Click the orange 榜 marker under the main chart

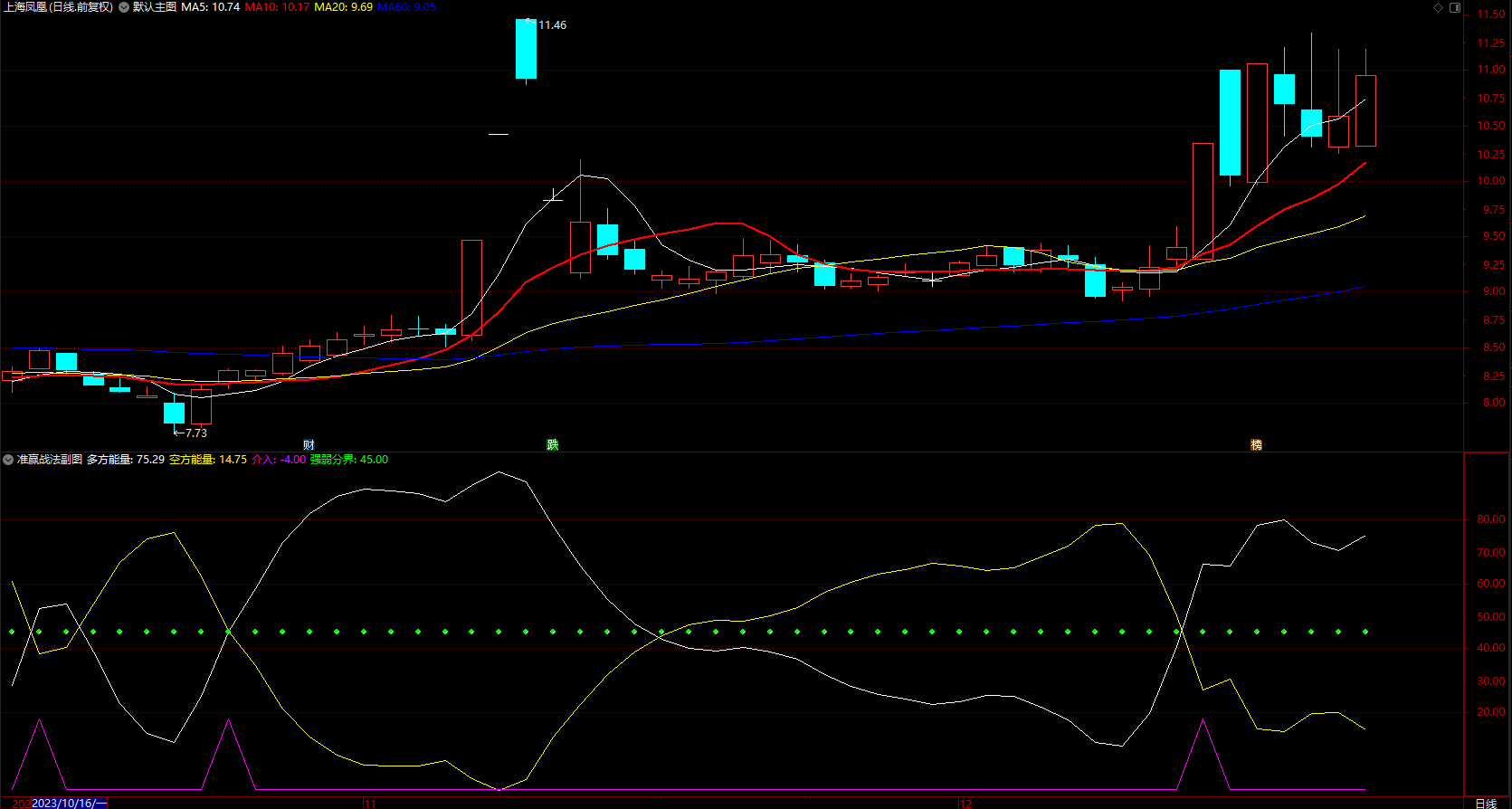pos(1256,444)
